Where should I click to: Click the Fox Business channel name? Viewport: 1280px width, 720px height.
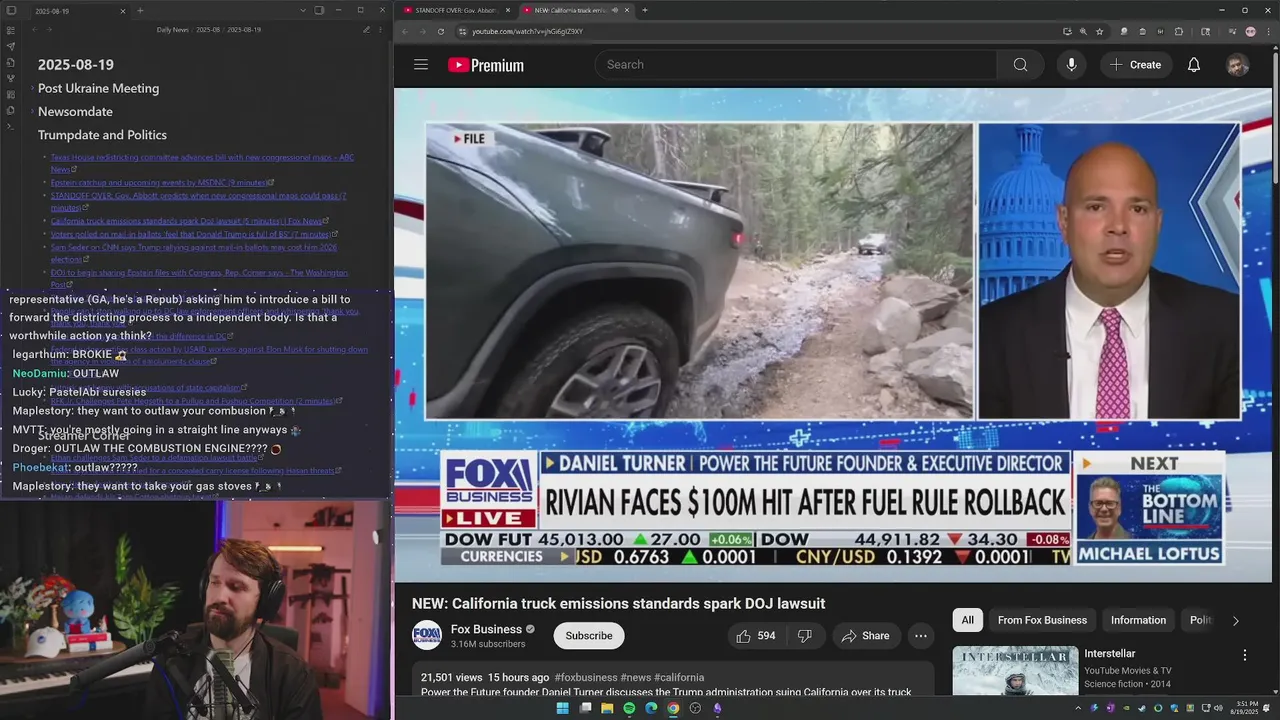[486, 629]
